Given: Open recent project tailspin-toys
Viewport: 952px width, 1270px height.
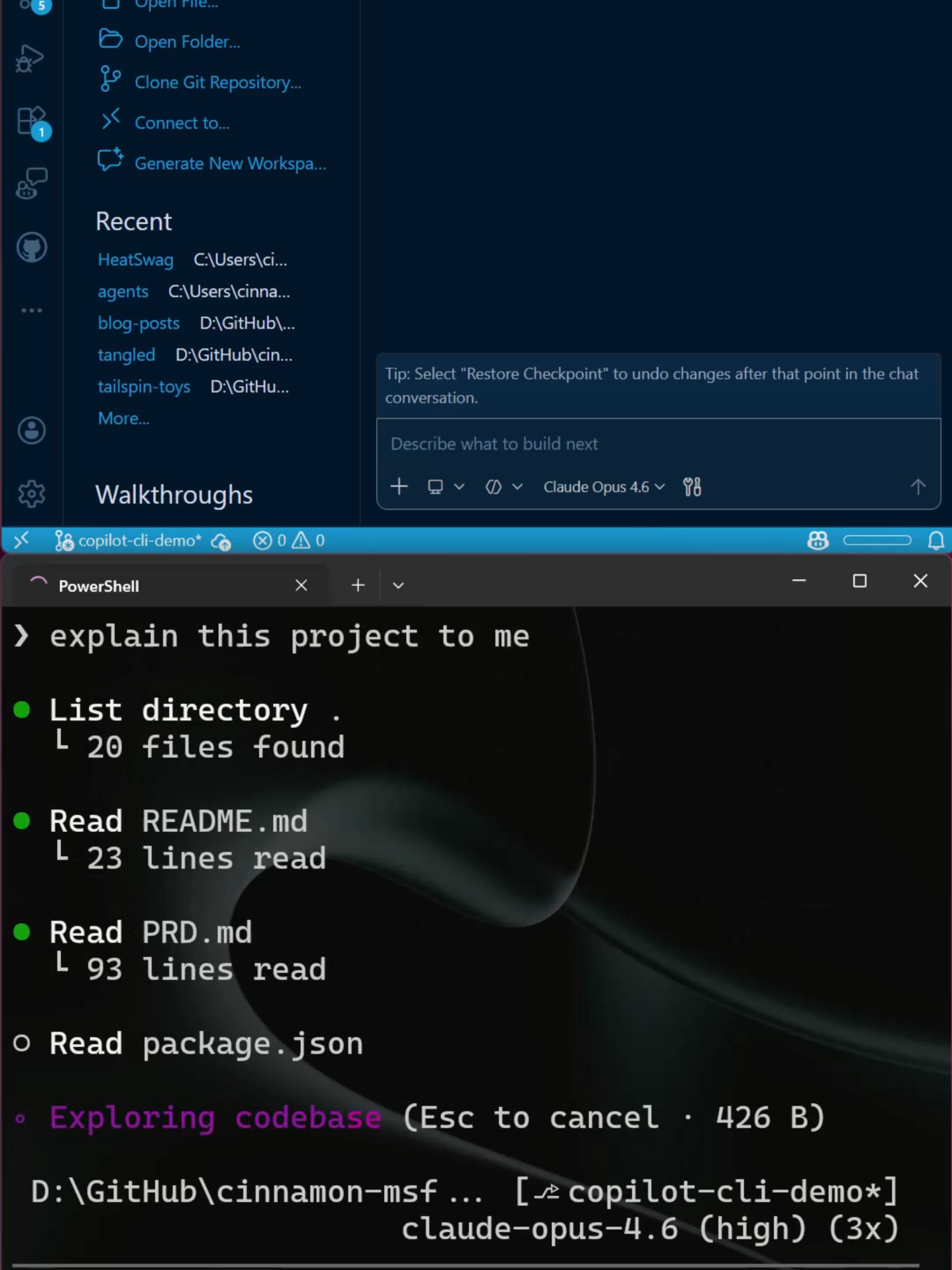Looking at the screenshot, I should (x=144, y=387).
